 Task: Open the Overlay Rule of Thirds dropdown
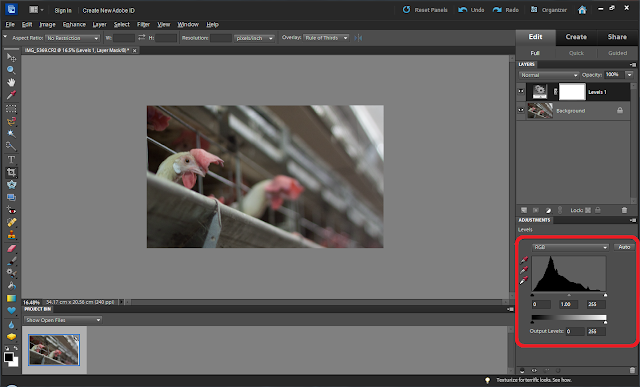327,38
